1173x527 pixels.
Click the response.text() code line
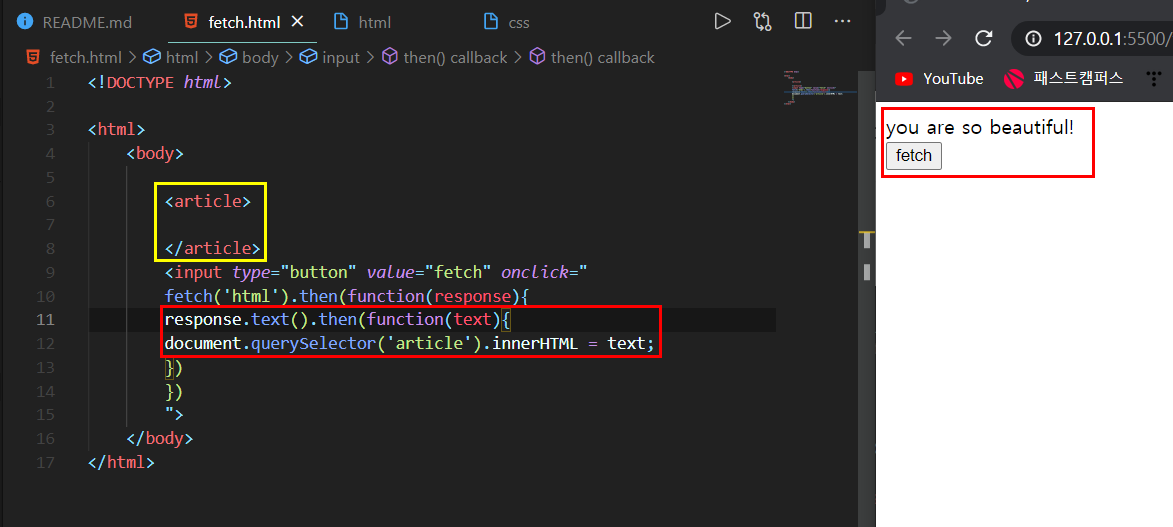(337, 320)
